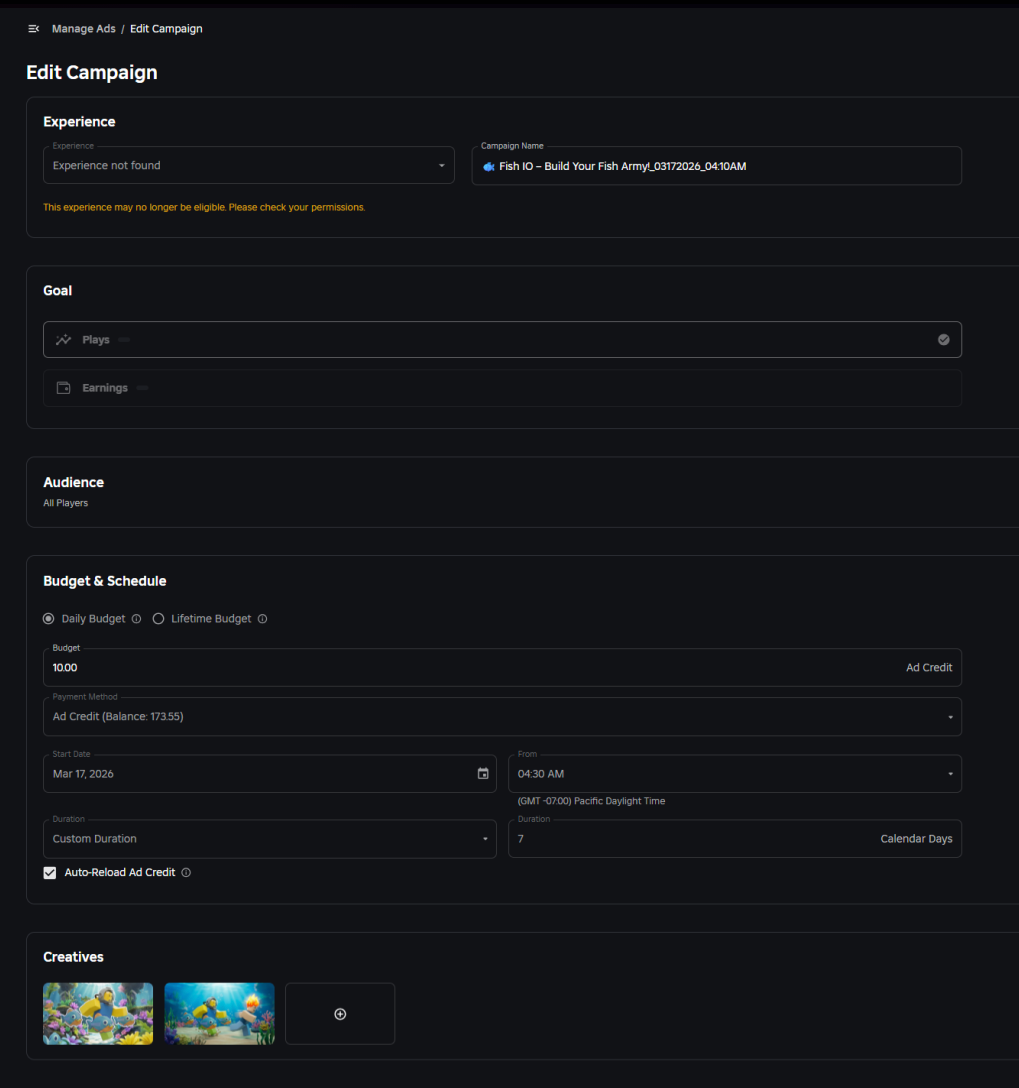Image resolution: width=1019 pixels, height=1088 pixels.
Task: Click the Creatives section heading
Action: (x=74, y=957)
